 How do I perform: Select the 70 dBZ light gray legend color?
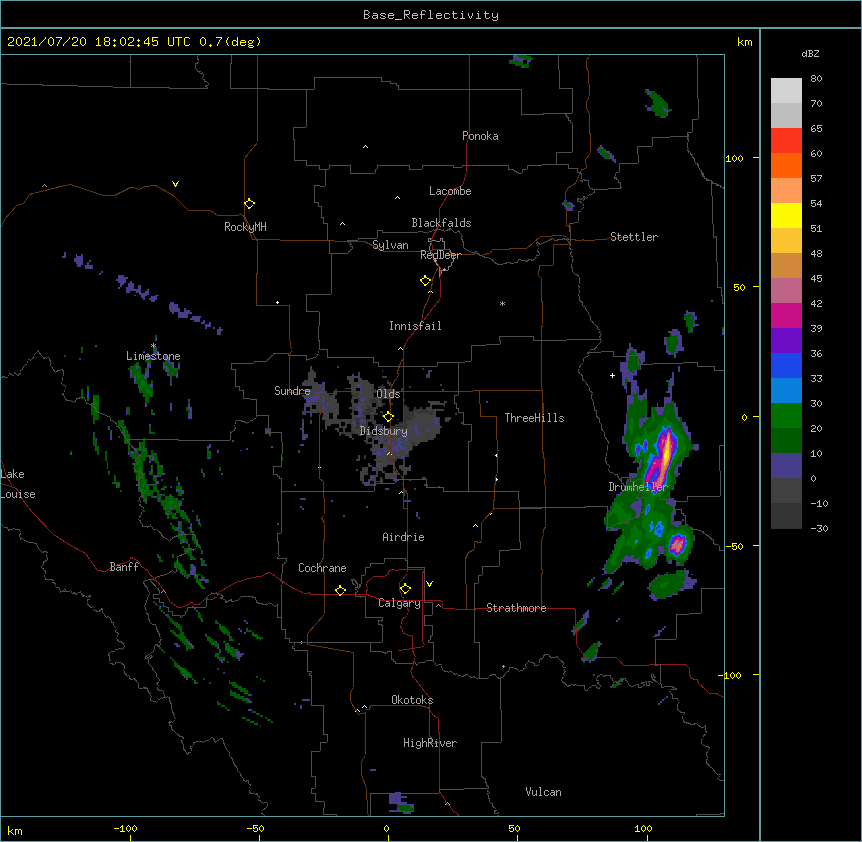786,91
